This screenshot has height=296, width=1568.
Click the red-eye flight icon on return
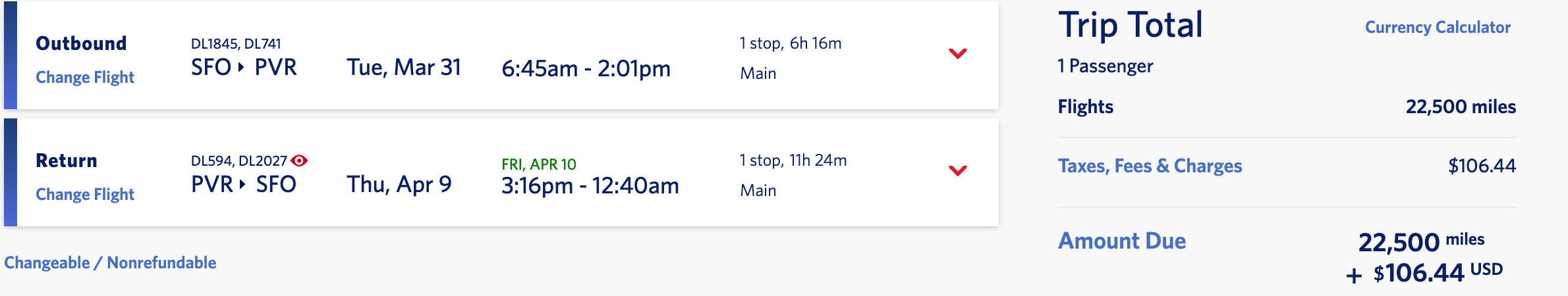point(299,160)
